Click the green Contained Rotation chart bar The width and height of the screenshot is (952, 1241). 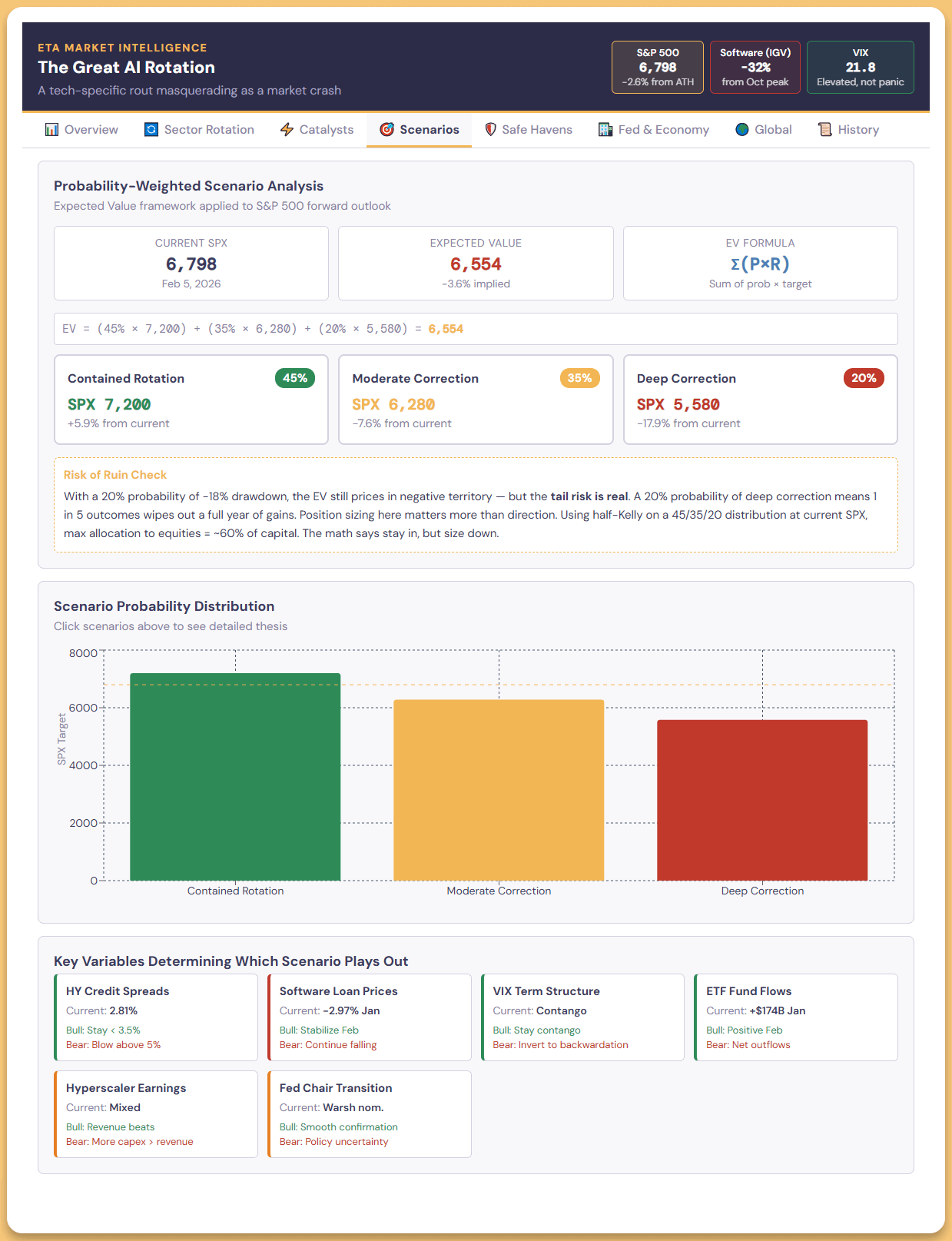(235, 777)
